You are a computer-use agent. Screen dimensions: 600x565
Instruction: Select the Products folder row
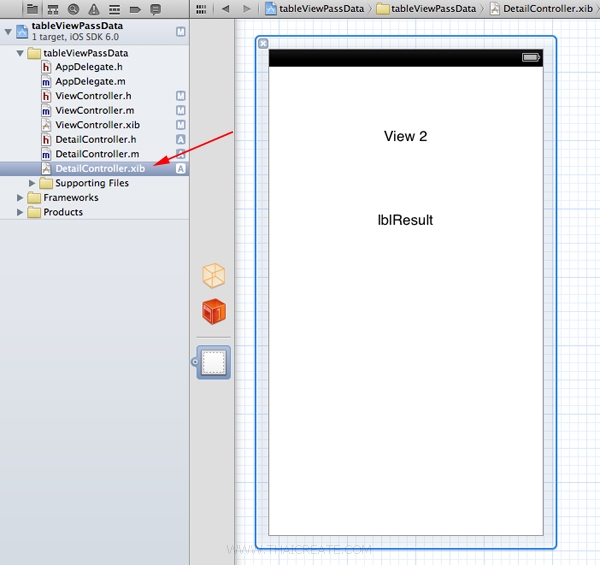[x=94, y=212]
